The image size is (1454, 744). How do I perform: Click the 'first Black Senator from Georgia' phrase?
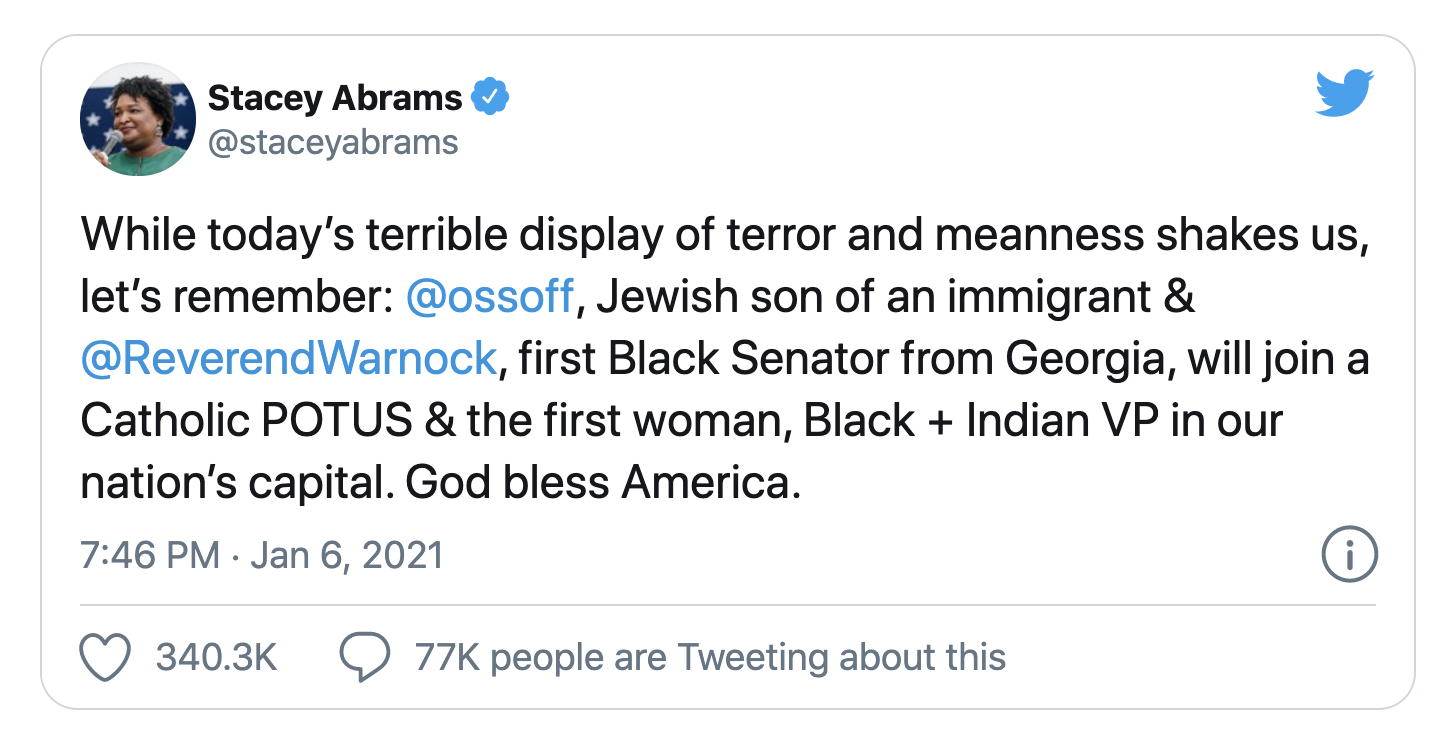tap(840, 359)
